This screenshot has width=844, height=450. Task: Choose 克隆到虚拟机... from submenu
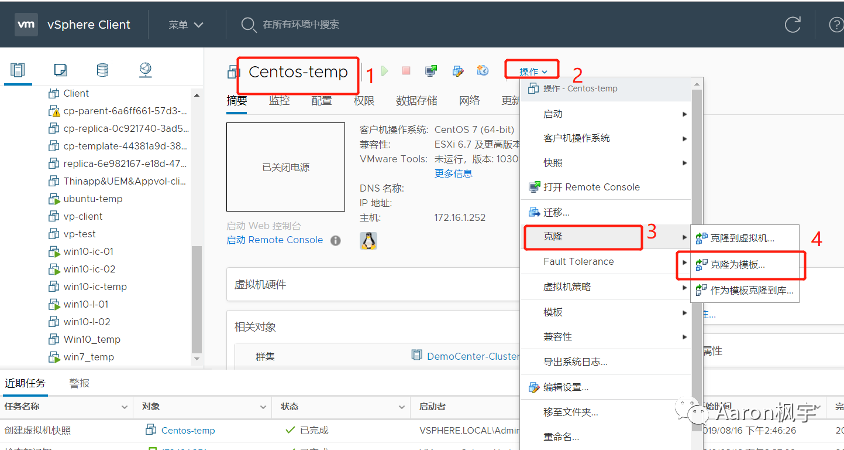(745, 238)
